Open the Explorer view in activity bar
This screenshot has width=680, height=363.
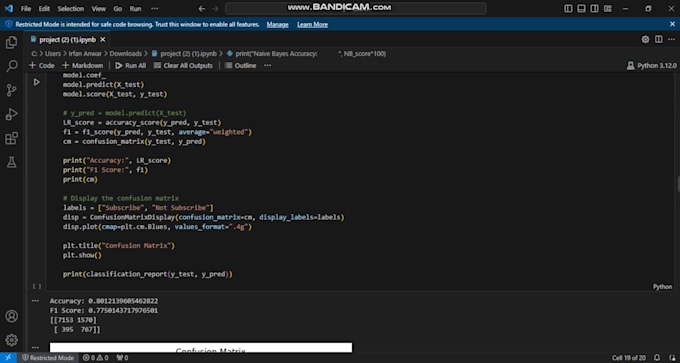click(x=11, y=43)
